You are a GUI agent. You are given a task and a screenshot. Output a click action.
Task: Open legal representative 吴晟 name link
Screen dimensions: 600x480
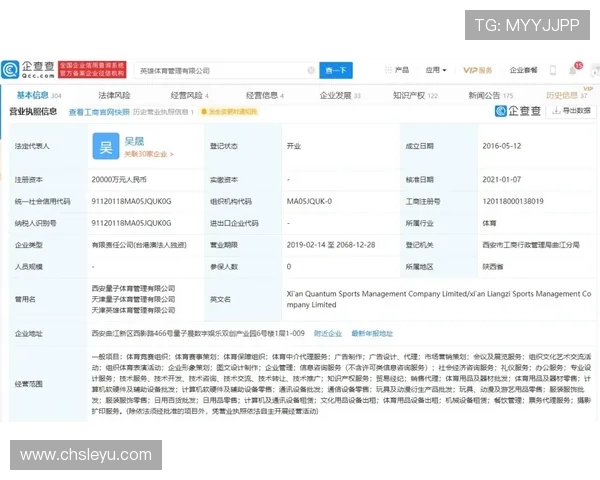point(134,141)
